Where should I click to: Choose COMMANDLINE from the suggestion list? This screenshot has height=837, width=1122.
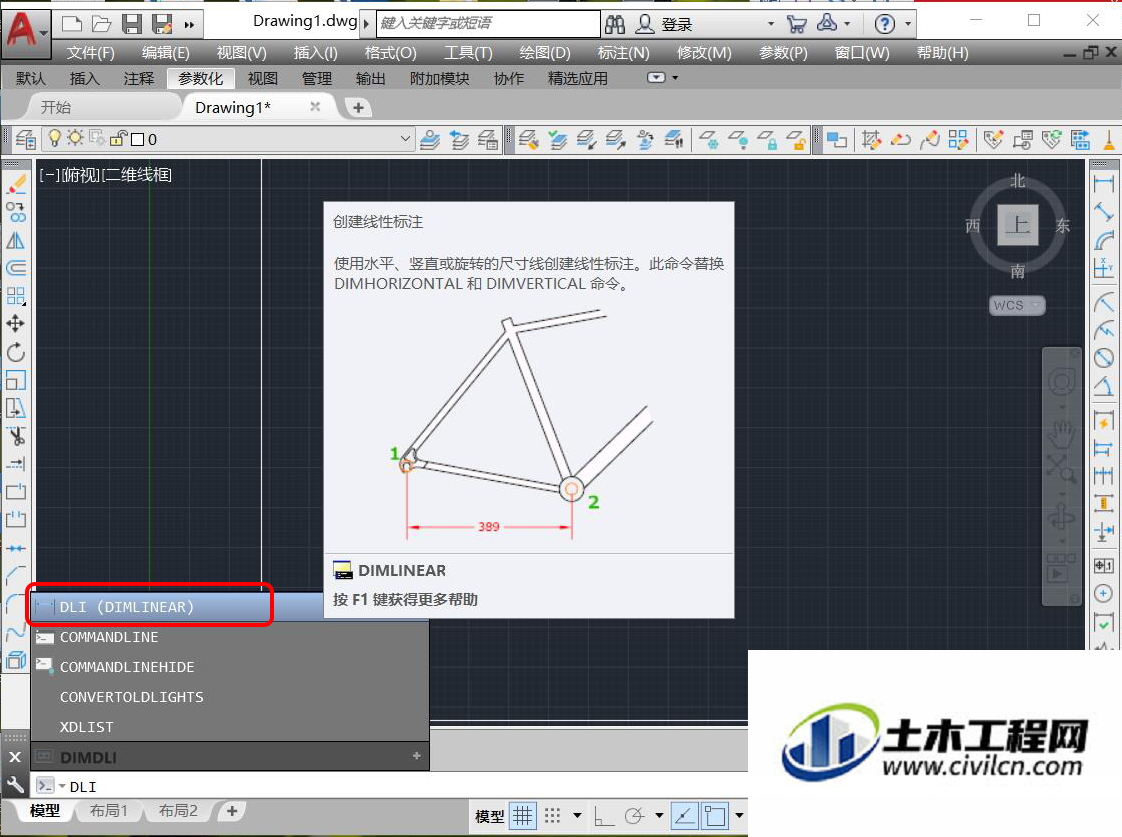(x=230, y=637)
